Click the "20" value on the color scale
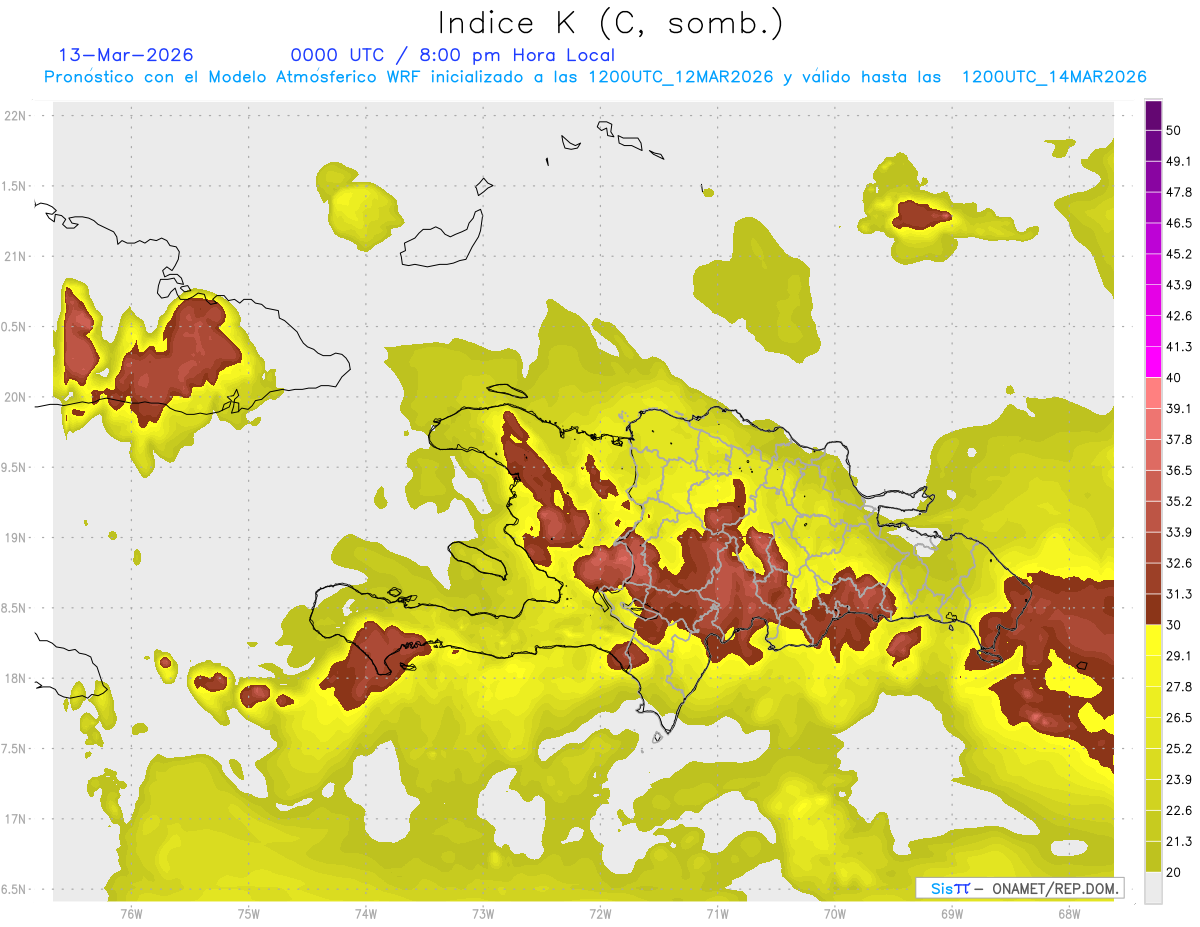The height and width of the screenshot is (927, 1200). coord(1174,873)
